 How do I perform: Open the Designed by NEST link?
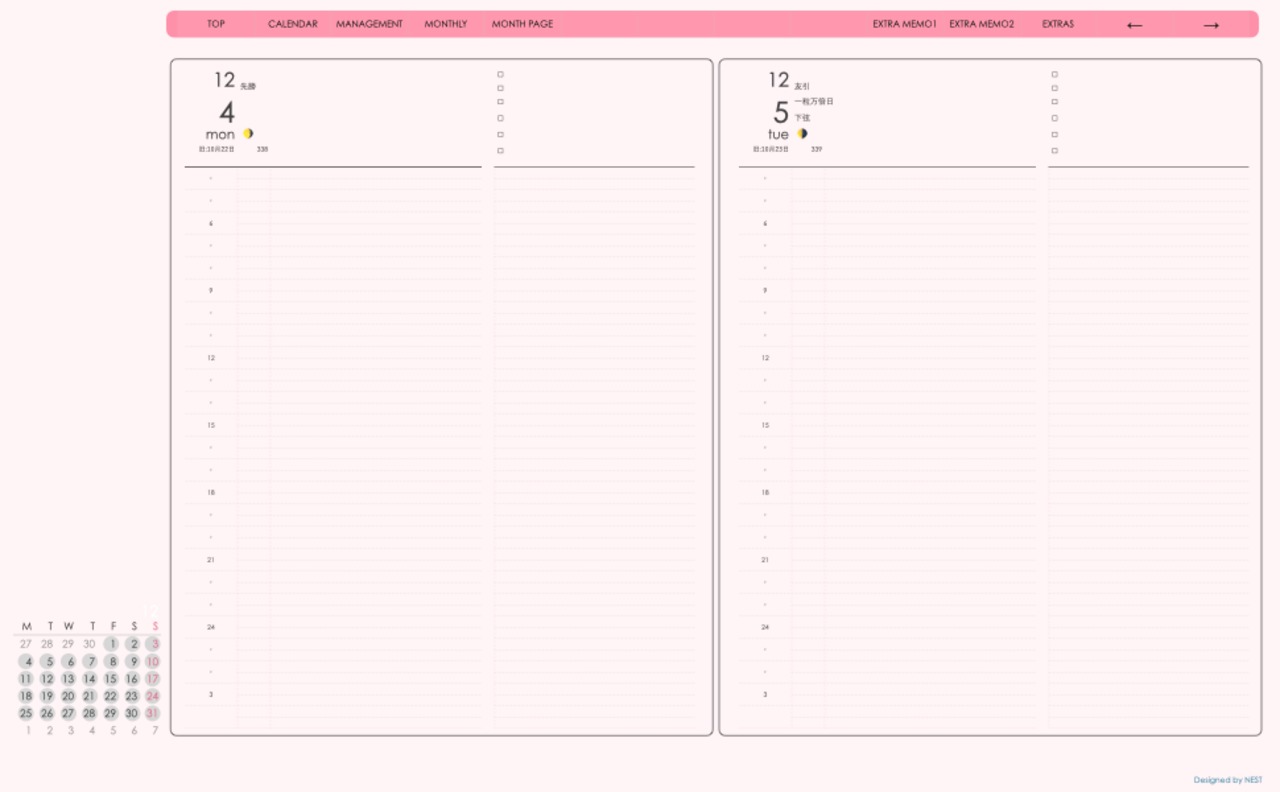click(x=1228, y=780)
